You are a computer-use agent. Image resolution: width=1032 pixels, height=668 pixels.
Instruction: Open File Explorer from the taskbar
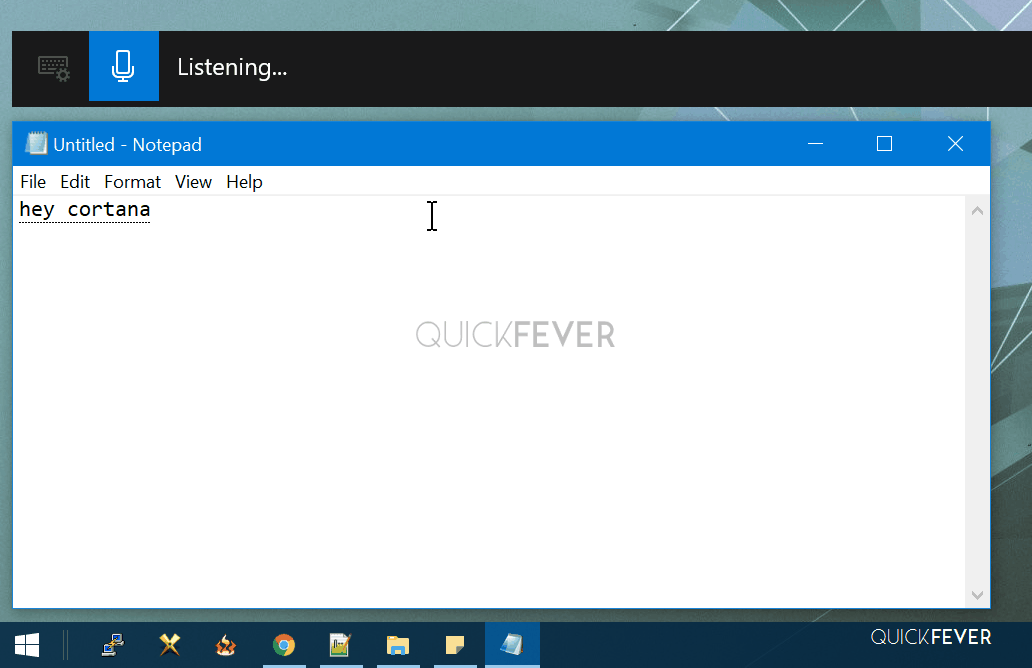(x=398, y=645)
